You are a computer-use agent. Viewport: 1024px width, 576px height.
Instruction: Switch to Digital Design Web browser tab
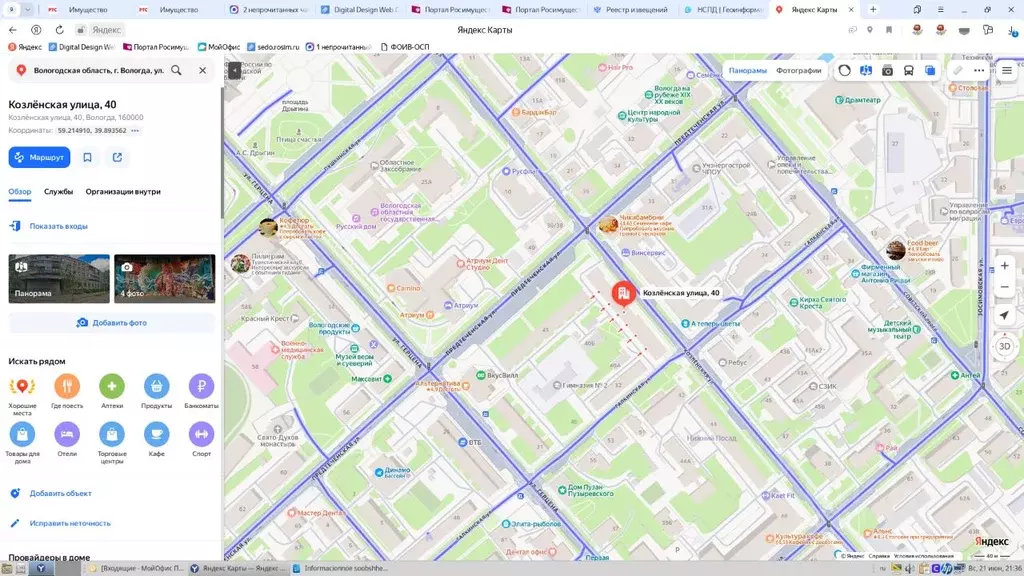coord(359,10)
